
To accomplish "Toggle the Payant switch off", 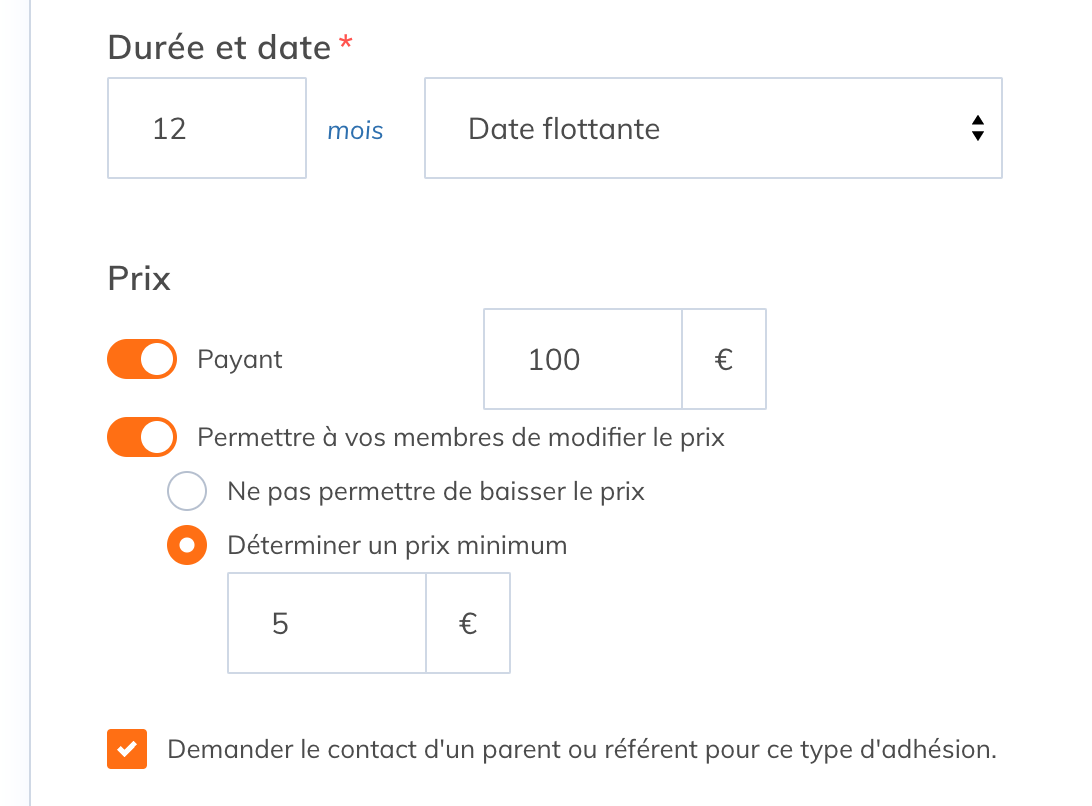I will (x=142, y=359).
